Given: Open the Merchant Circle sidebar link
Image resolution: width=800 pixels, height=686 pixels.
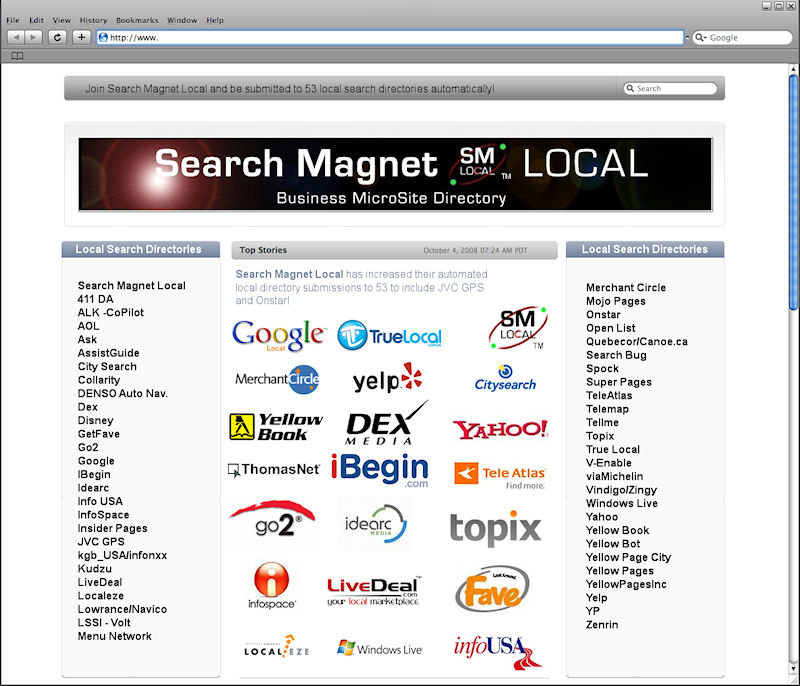Looking at the screenshot, I should click(626, 288).
